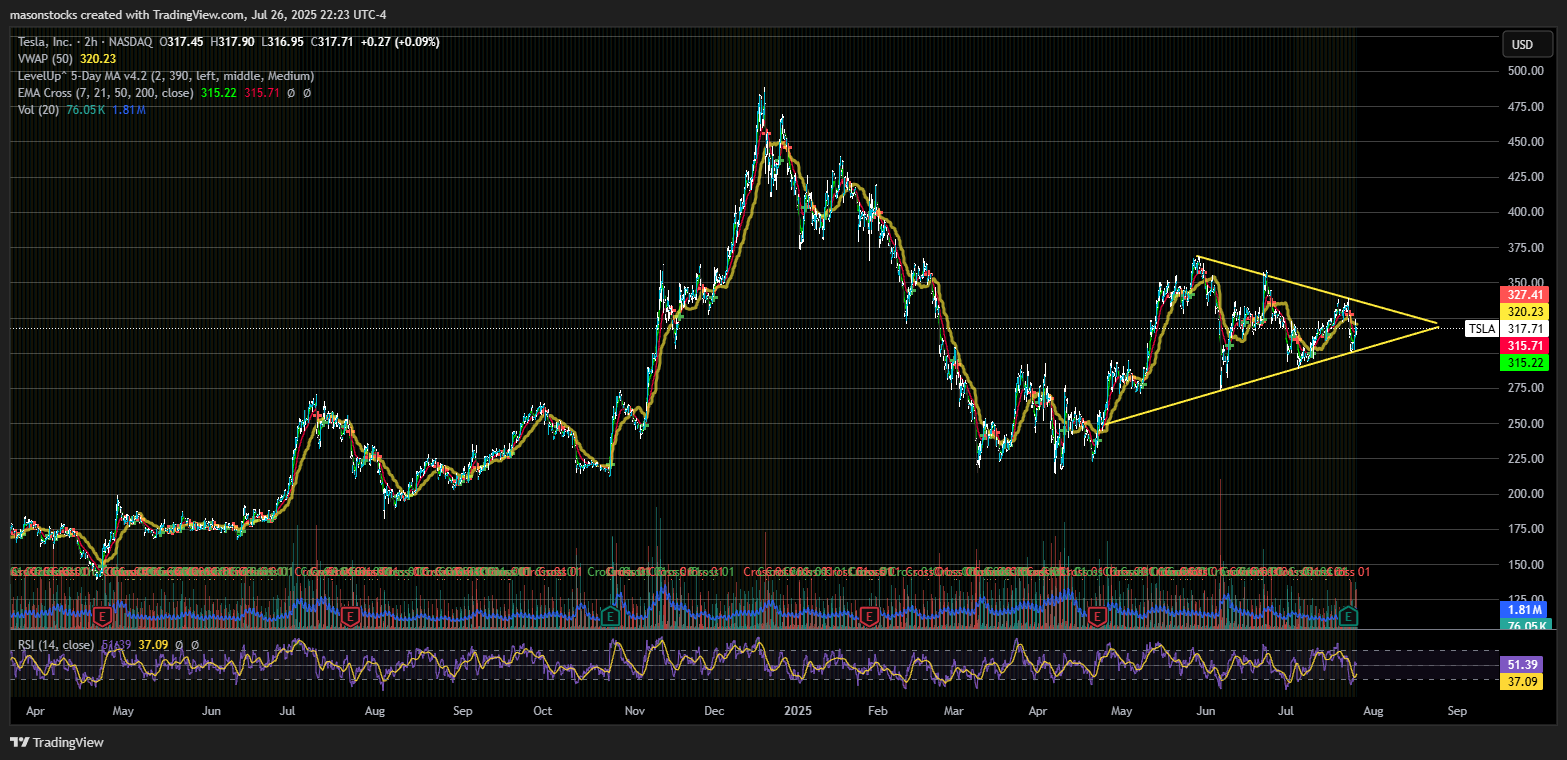The height and width of the screenshot is (760, 1567).
Task: Click the red earnings marker before May 2025
Action: tap(1098, 615)
